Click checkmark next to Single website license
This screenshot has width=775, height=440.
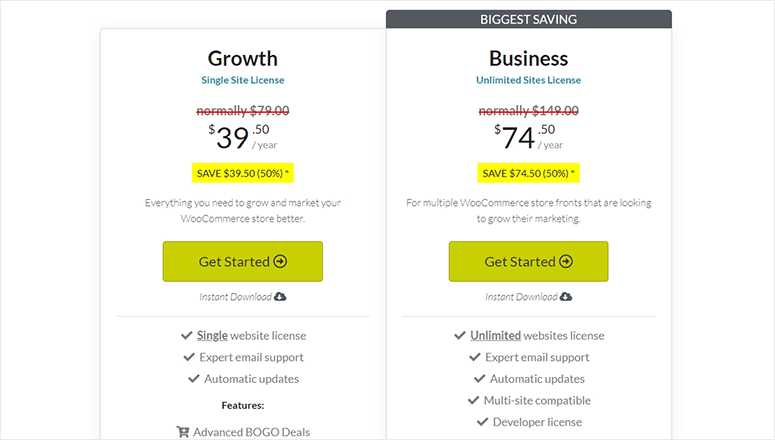(x=186, y=335)
